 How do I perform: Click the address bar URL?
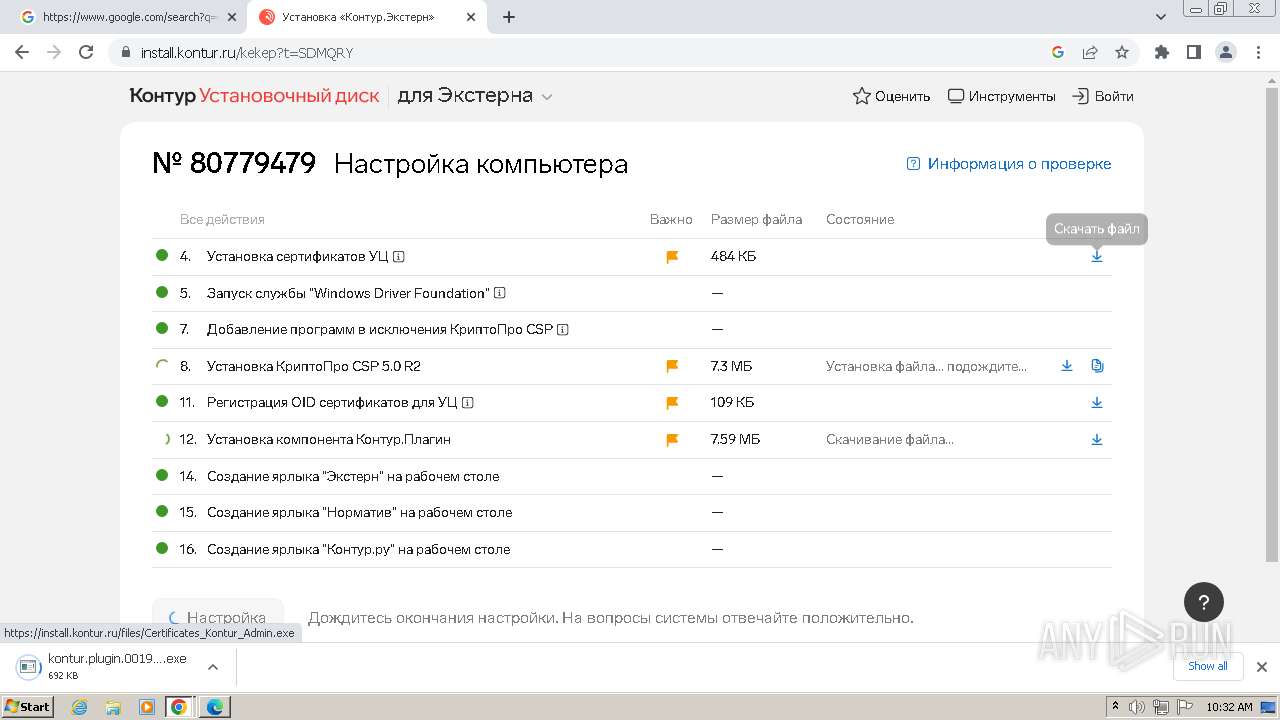(x=247, y=53)
